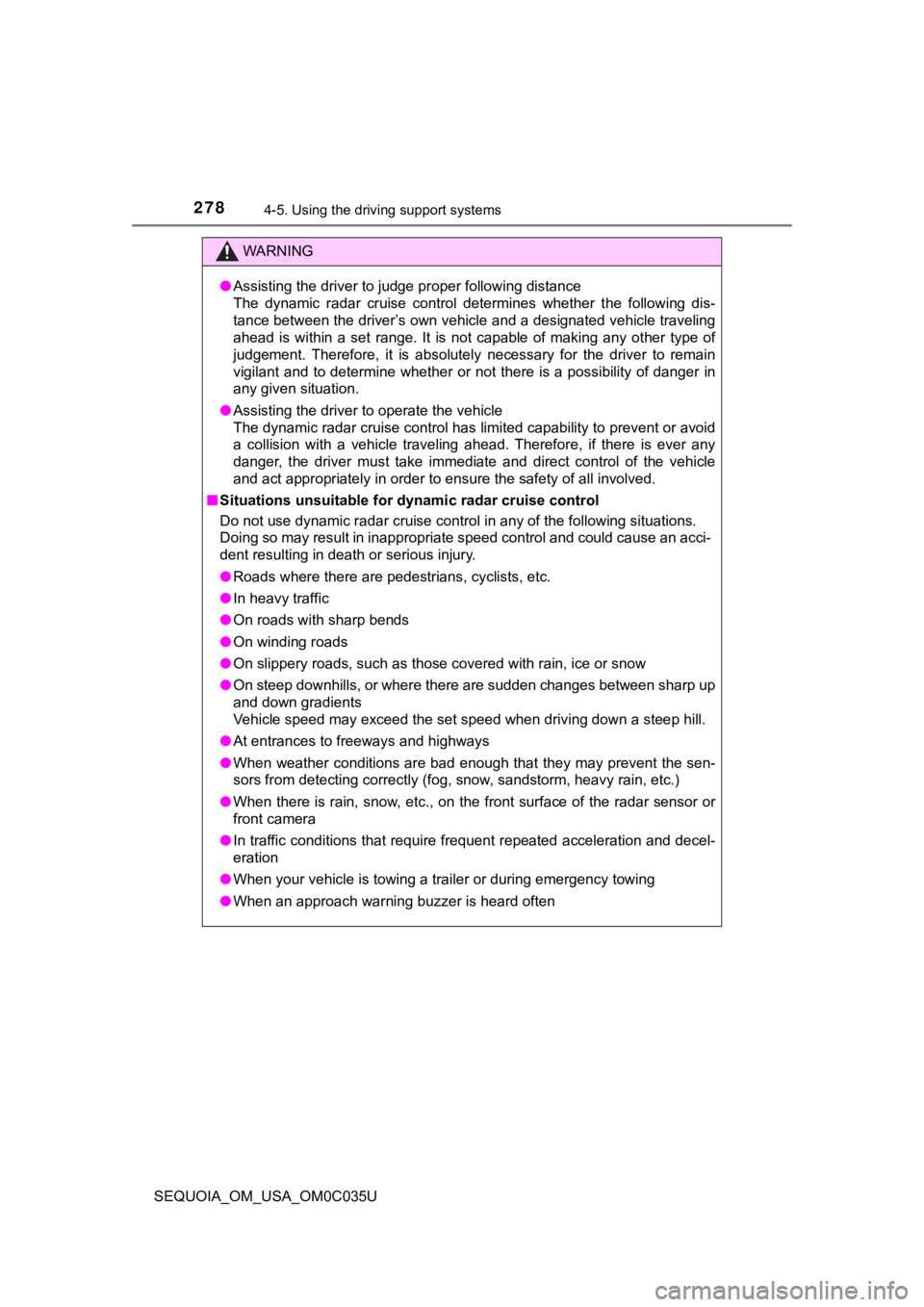This screenshot has width=924, height=1307.
Task: Click the 'On steep downhills' bullet text
Action: point(474,694)
